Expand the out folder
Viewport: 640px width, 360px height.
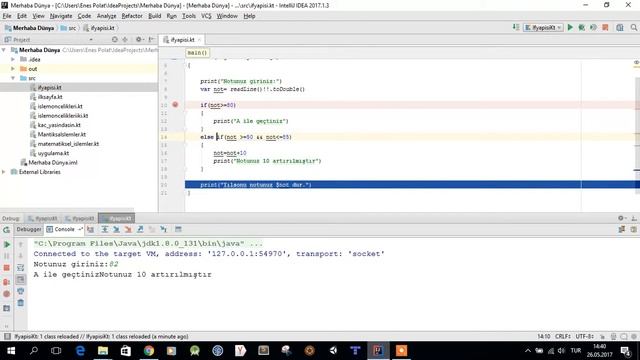click(x=13, y=69)
